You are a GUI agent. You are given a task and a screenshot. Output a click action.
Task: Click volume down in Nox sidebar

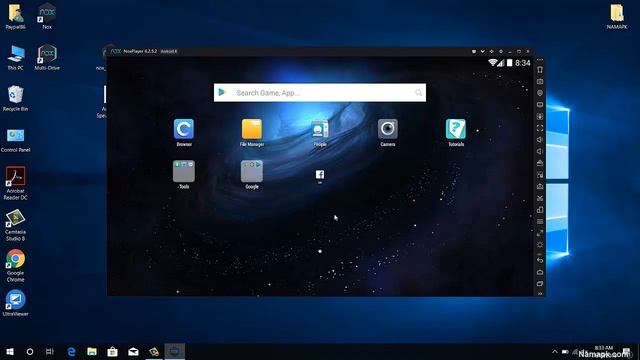coord(540,151)
